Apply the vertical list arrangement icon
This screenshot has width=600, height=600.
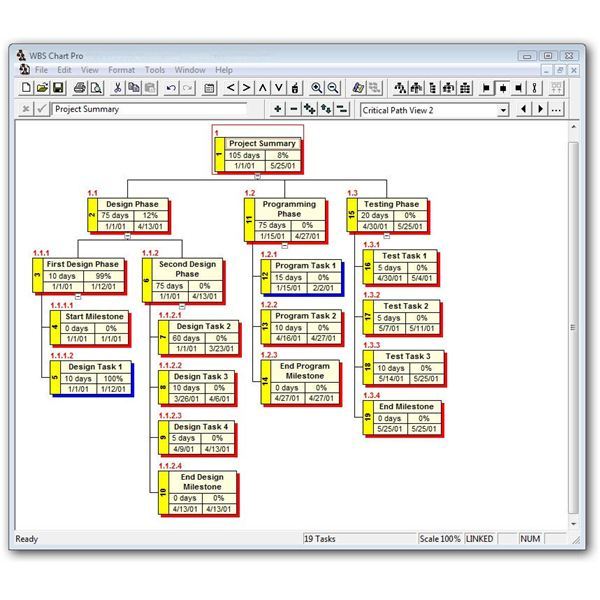click(x=432, y=88)
